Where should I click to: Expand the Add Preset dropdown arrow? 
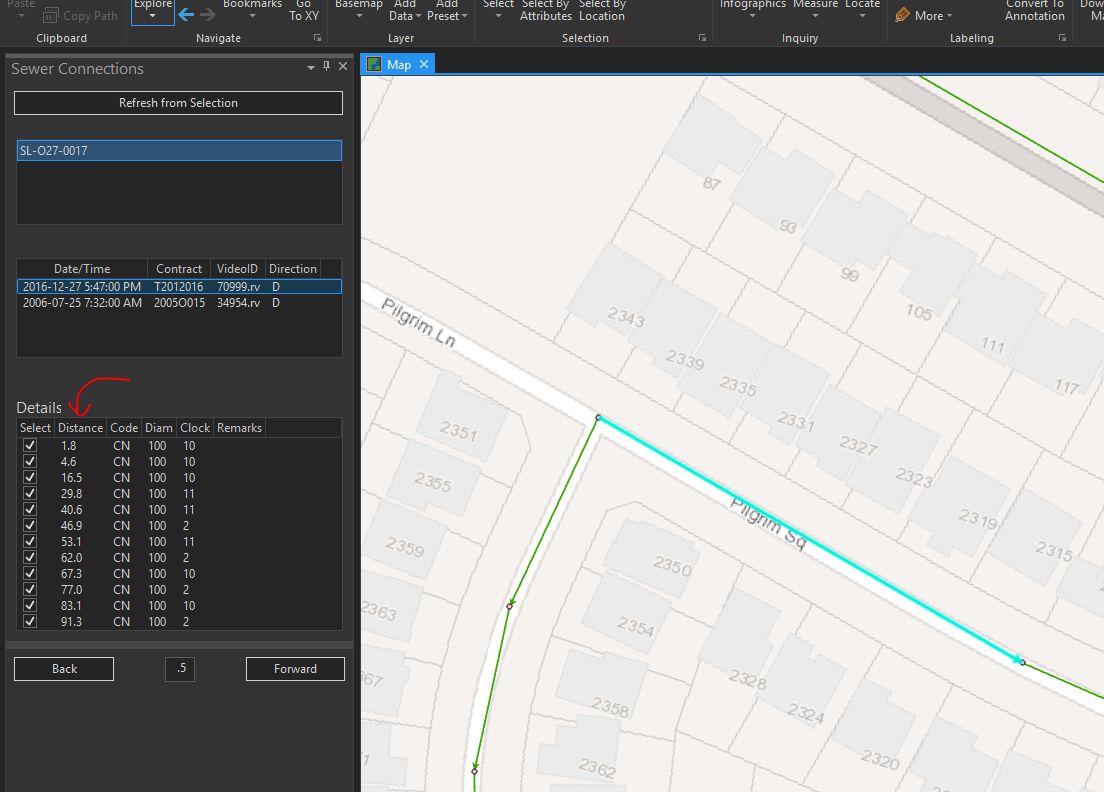[464, 16]
